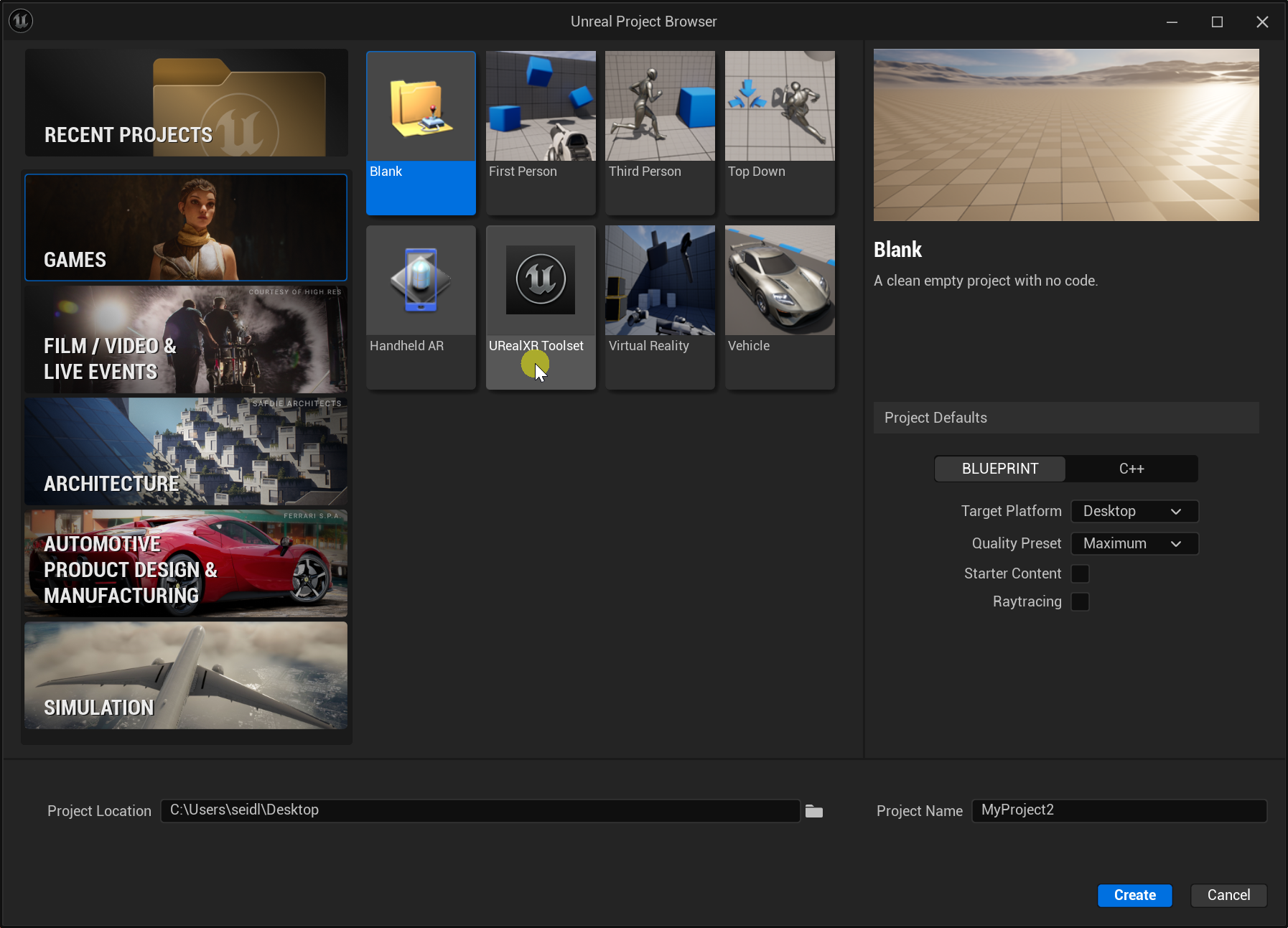Viewport: 1288px width, 928px height.
Task: Enable the Raytracing checkbox
Action: 1080,601
